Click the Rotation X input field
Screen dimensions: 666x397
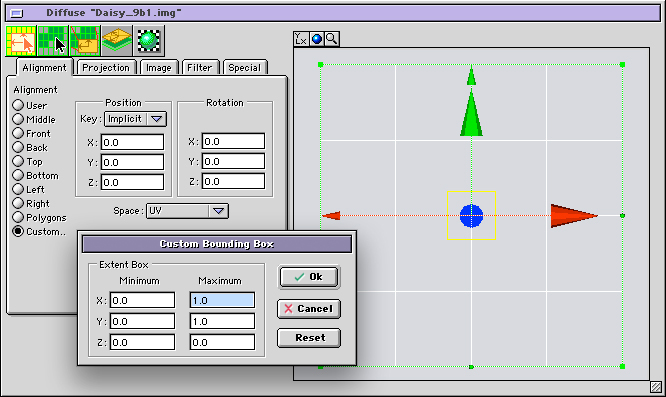(x=233, y=141)
